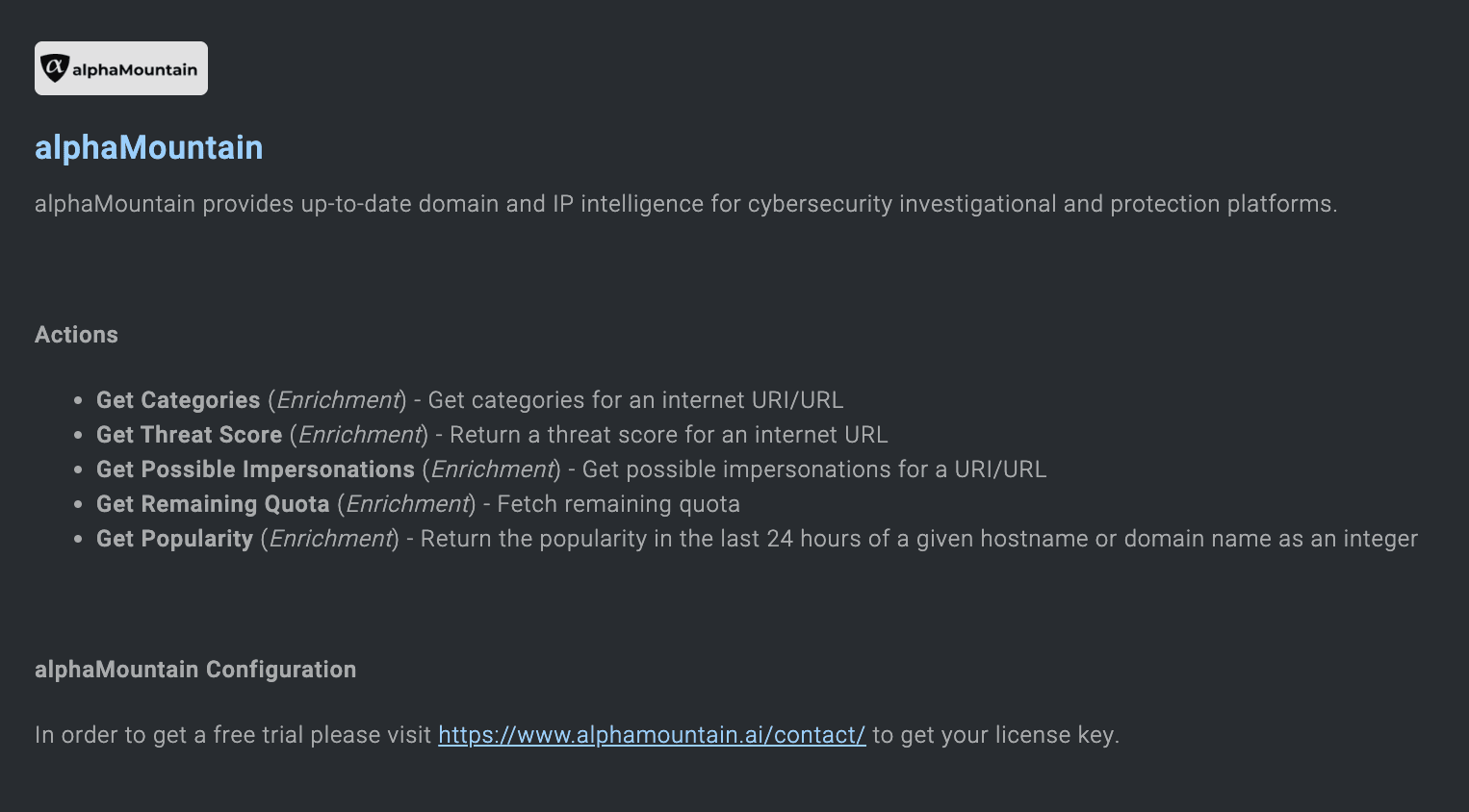1469x812 pixels.
Task: Click the "Fetch remaining quota" description text
Action: (618, 504)
